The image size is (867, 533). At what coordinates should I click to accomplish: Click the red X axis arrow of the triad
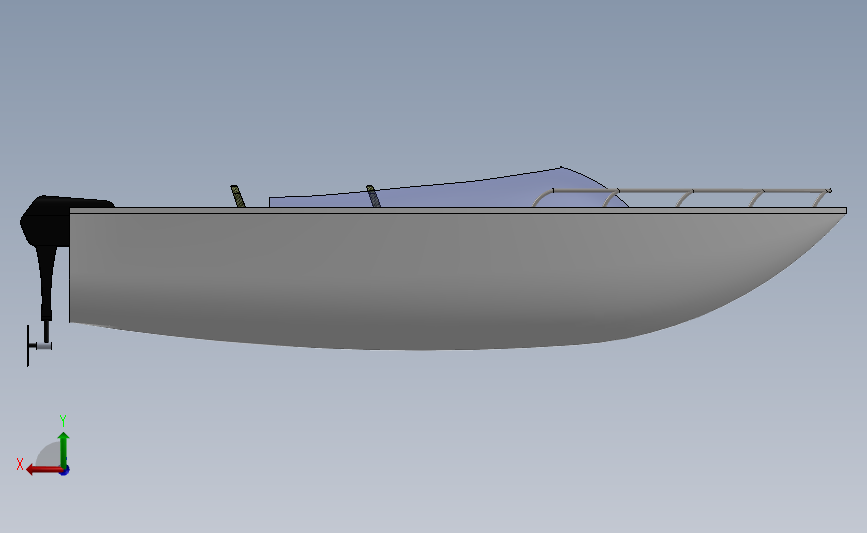click(44, 470)
